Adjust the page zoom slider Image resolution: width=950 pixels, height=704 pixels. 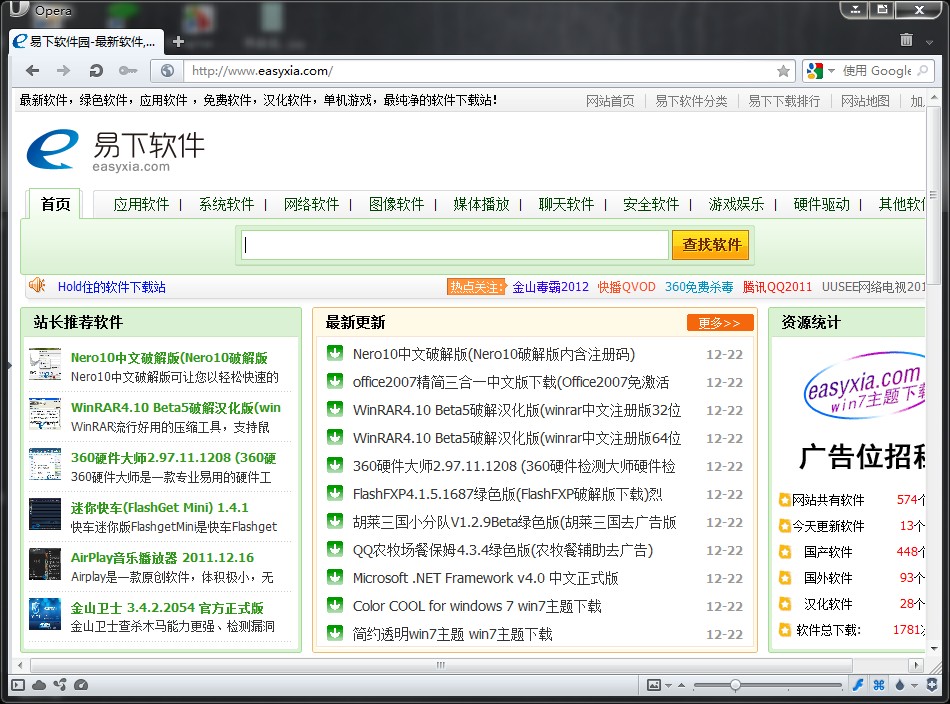735,685
